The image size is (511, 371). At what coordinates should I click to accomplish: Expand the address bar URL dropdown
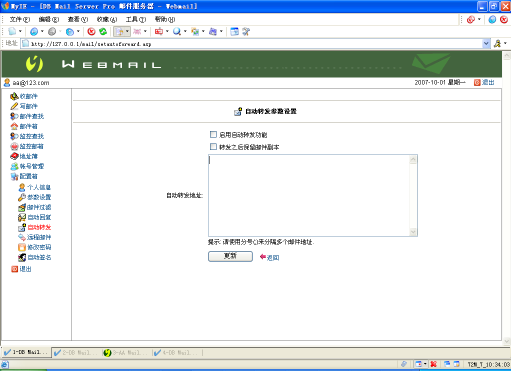click(x=486, y=44)
